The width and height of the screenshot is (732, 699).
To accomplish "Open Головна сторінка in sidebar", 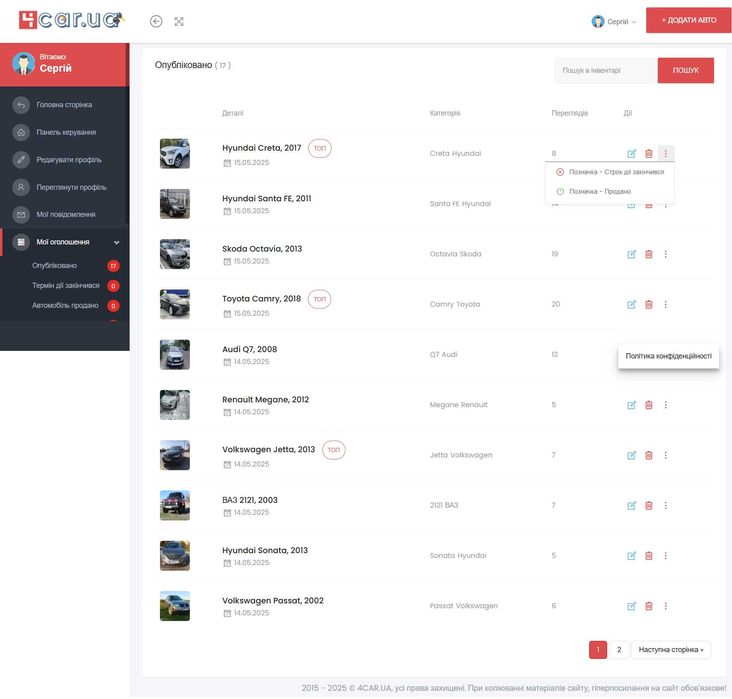I will click(64, 105).
